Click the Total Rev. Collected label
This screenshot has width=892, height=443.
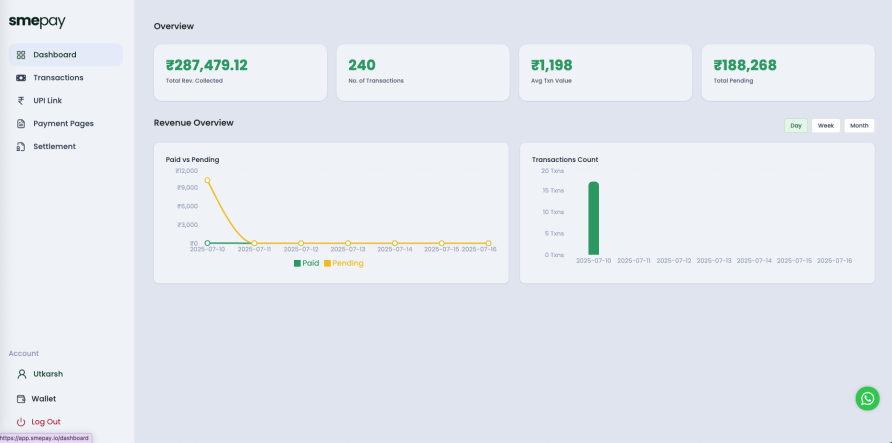pyautogui.click(x=194, y=81)
